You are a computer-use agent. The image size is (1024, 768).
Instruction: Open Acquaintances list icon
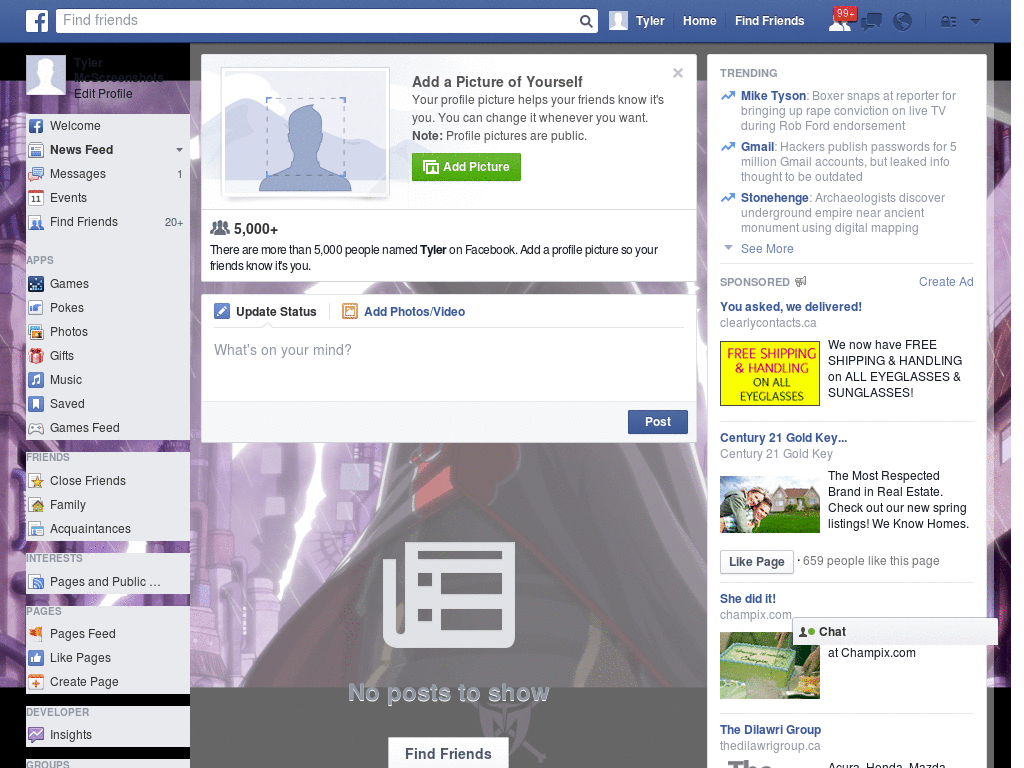36,529
